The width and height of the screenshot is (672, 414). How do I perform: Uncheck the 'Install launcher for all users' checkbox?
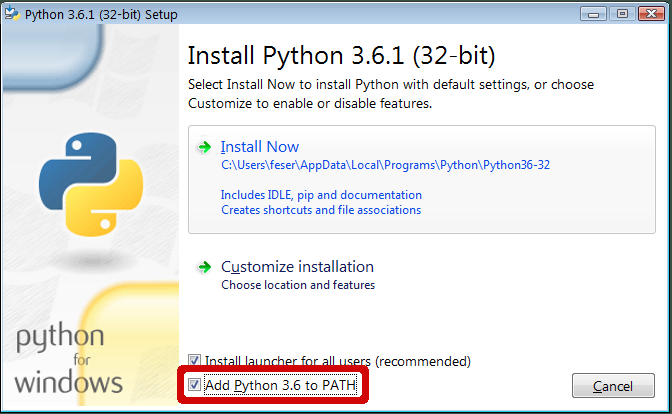click(x=194, y=360)
